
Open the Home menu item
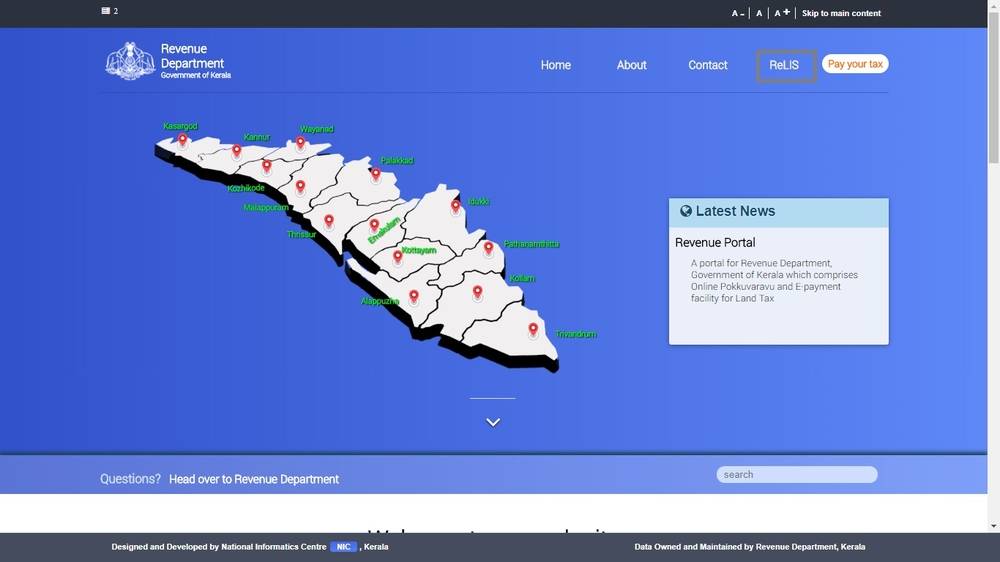(556, 65)
